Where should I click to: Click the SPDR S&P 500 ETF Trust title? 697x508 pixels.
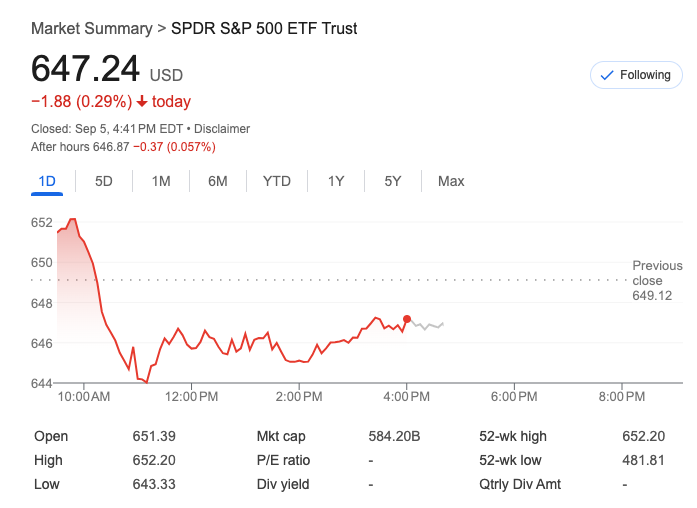pyautogui.click(x=265, y=28)
